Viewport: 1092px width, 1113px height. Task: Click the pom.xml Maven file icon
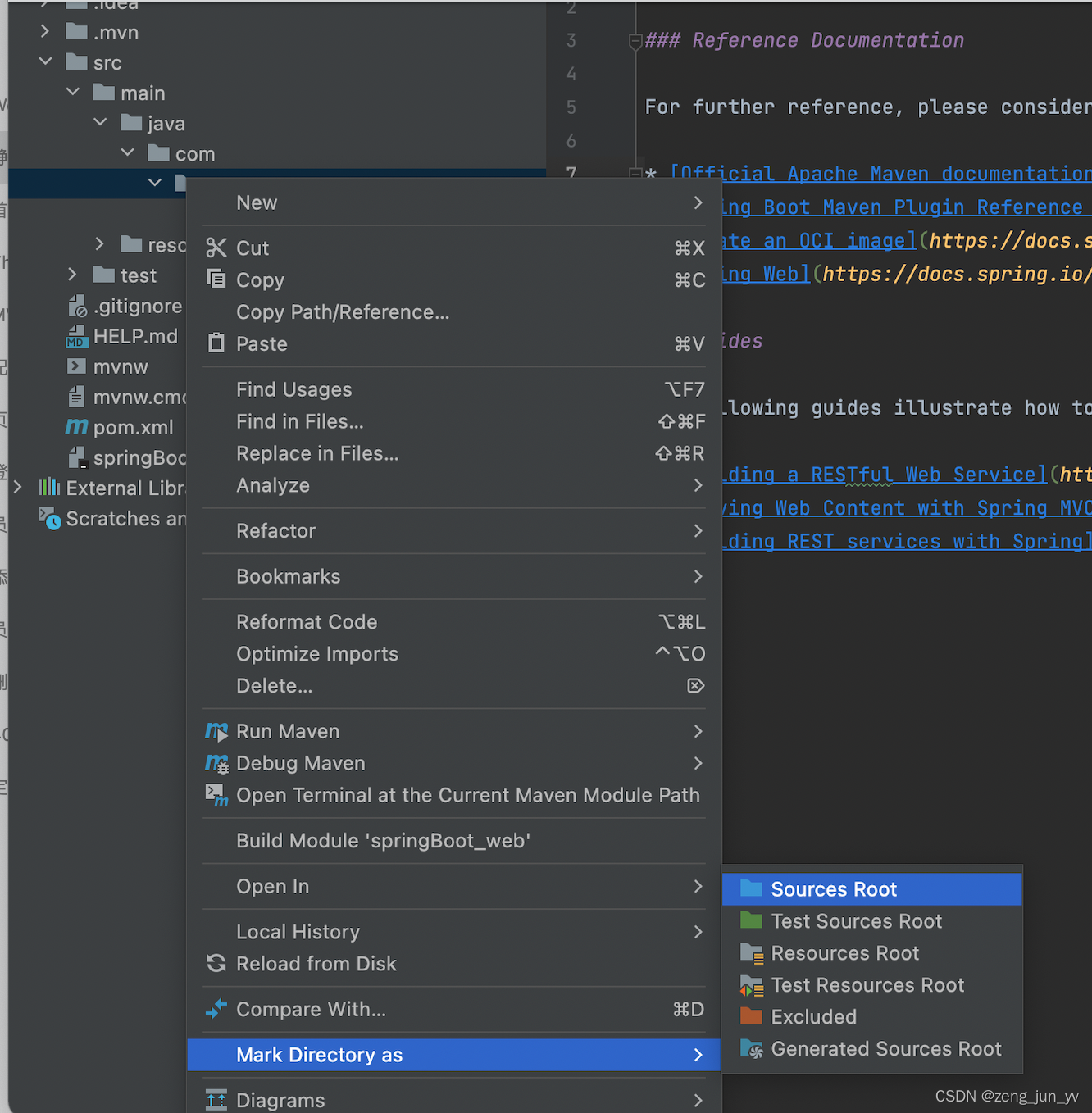click(76, 427)
